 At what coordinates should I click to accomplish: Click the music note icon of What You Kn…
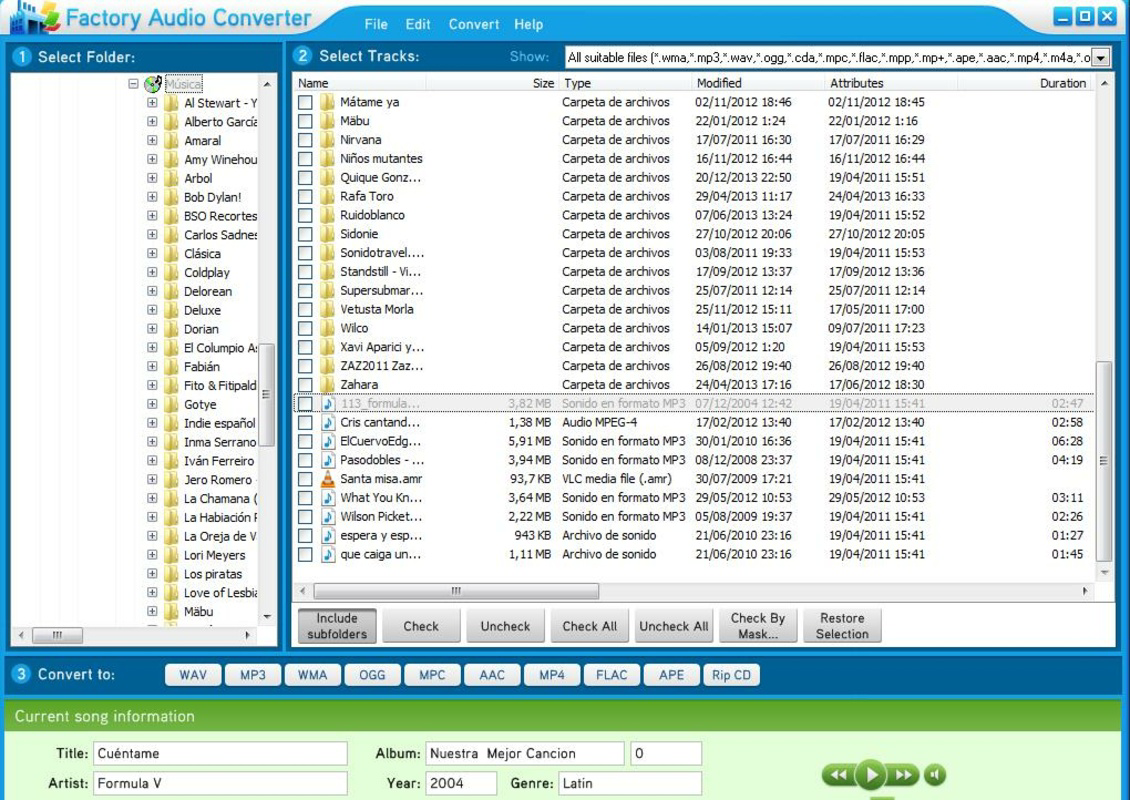tap(328, 497)
